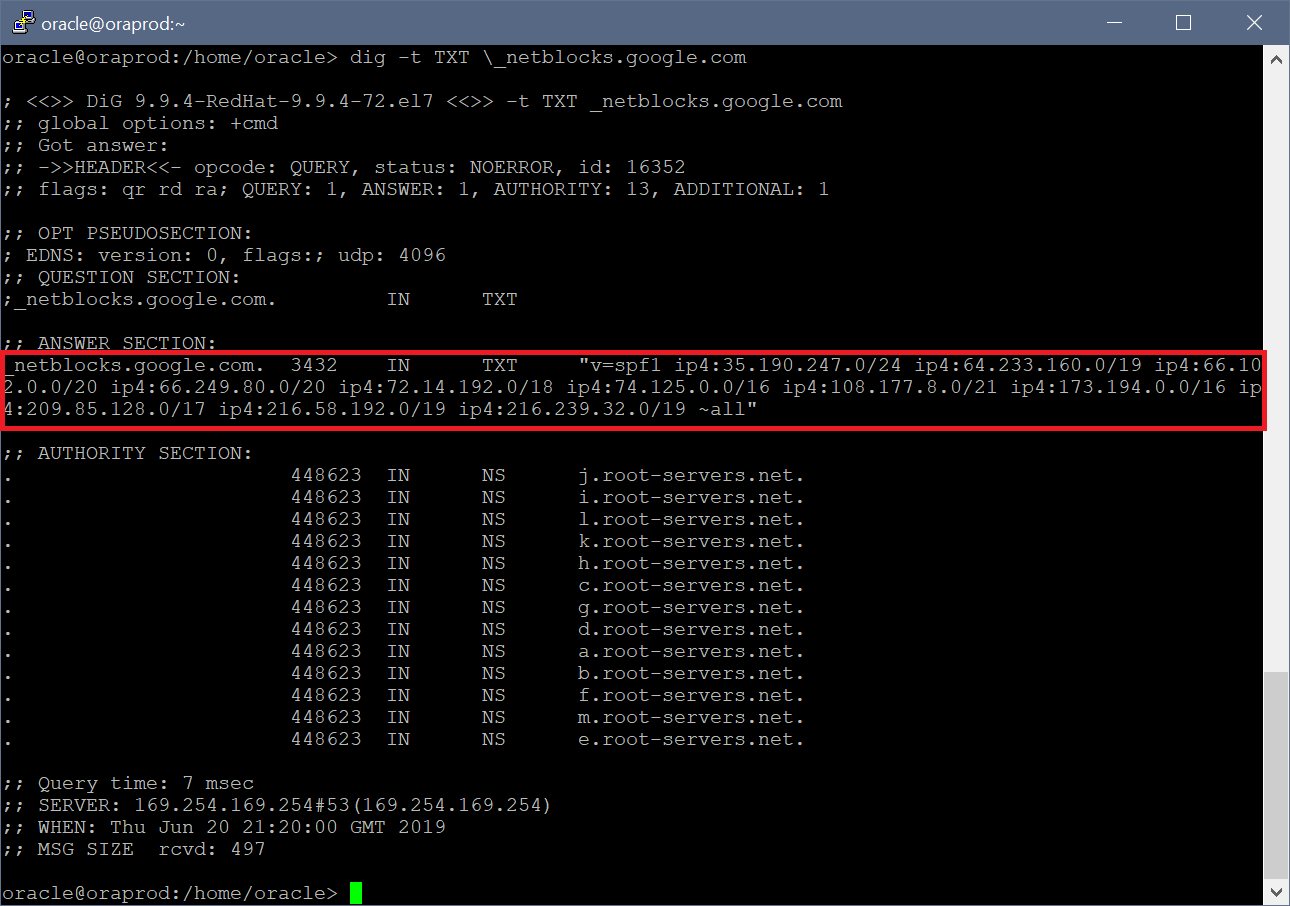Screen dimensions: 1290x906
Task: Click 'a.root-servers.net.' nameserver
Action: click(692, 651)
